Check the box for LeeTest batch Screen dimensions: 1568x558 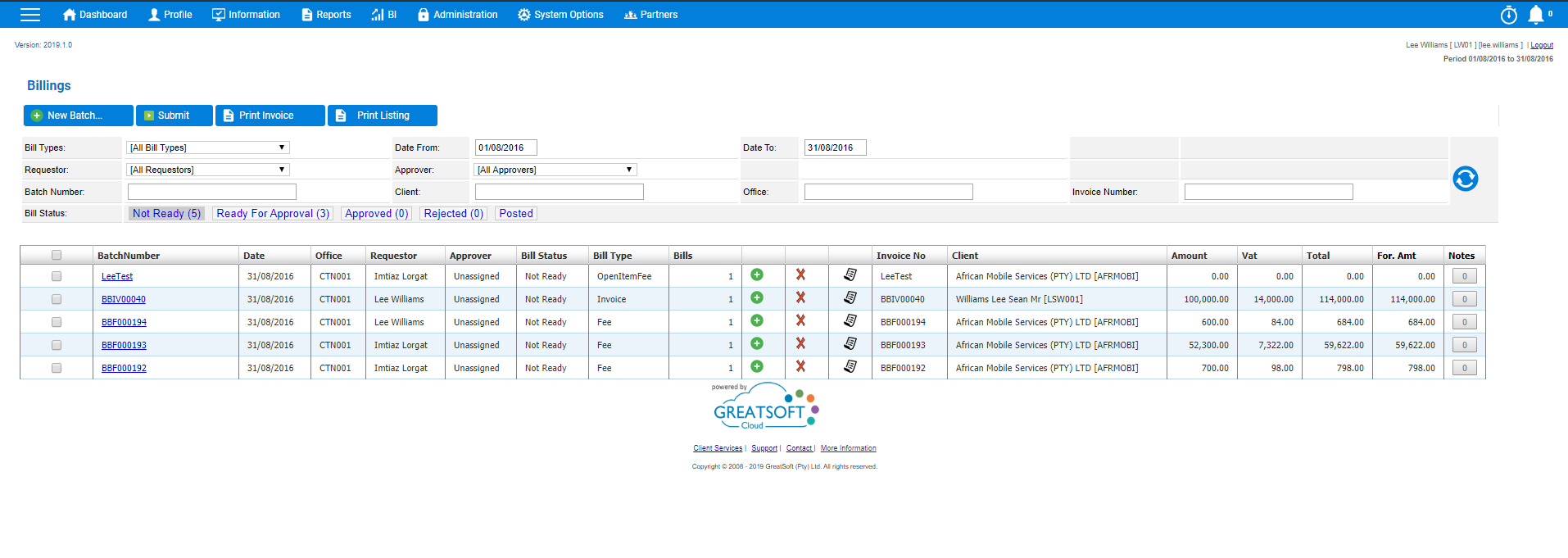point(57,276)
